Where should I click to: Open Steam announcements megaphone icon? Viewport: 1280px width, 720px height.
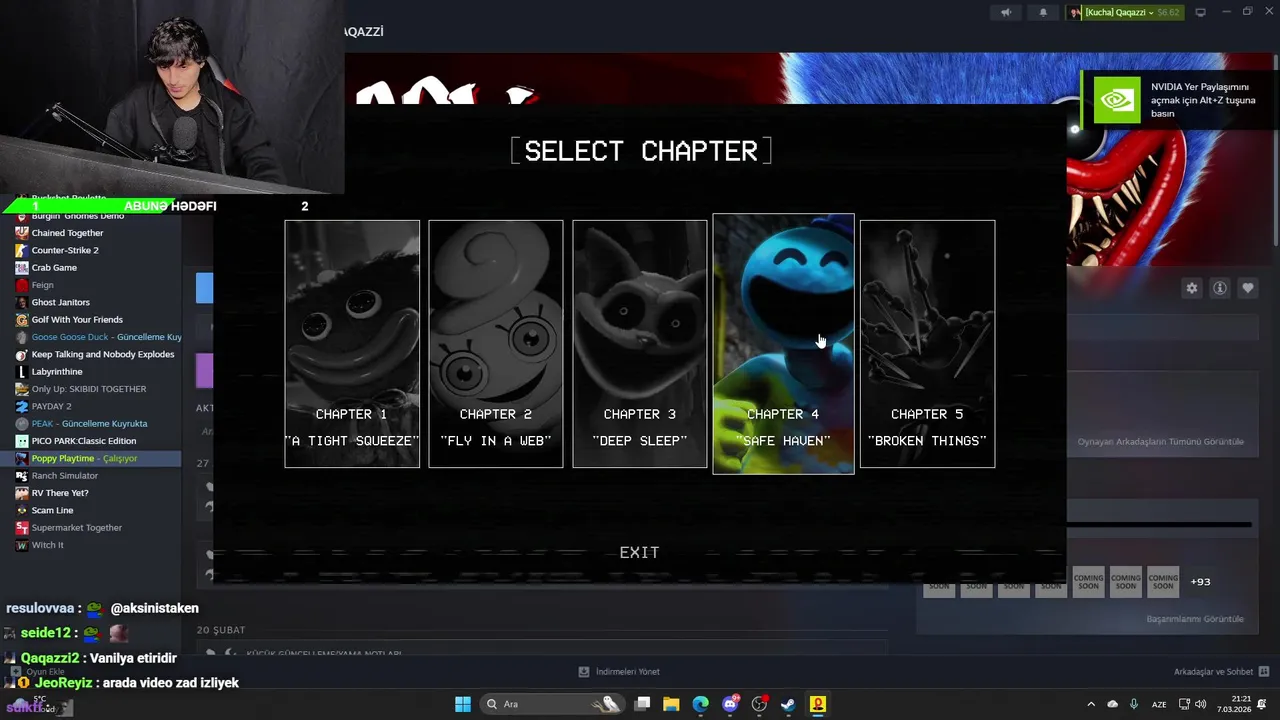(1006, 12)
